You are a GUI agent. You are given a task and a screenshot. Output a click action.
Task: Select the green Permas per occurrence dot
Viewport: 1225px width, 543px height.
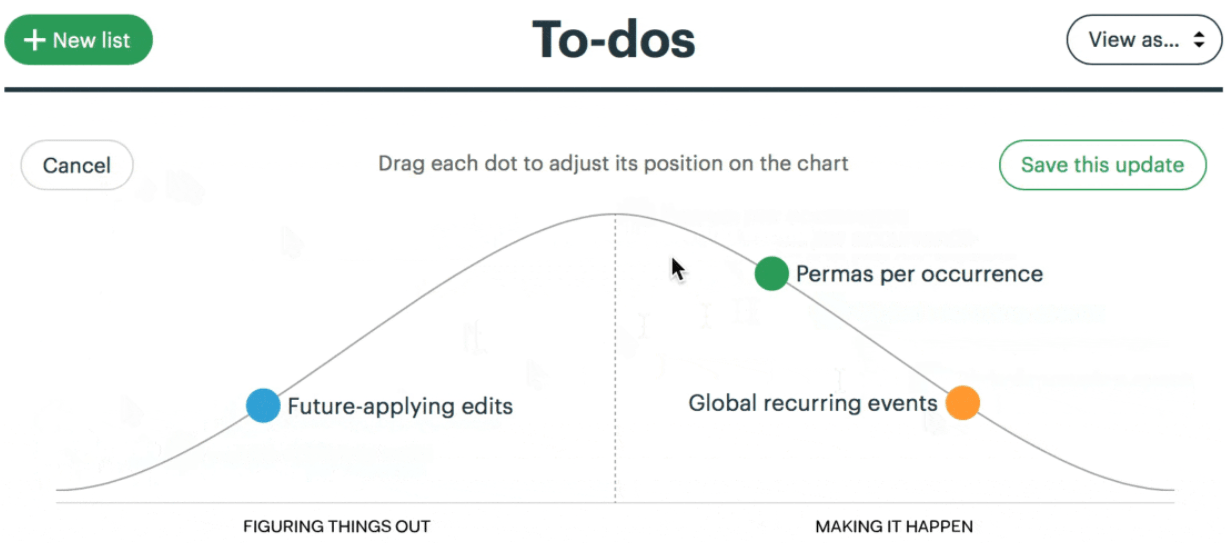pyautogui.click(x=771, y=273)
